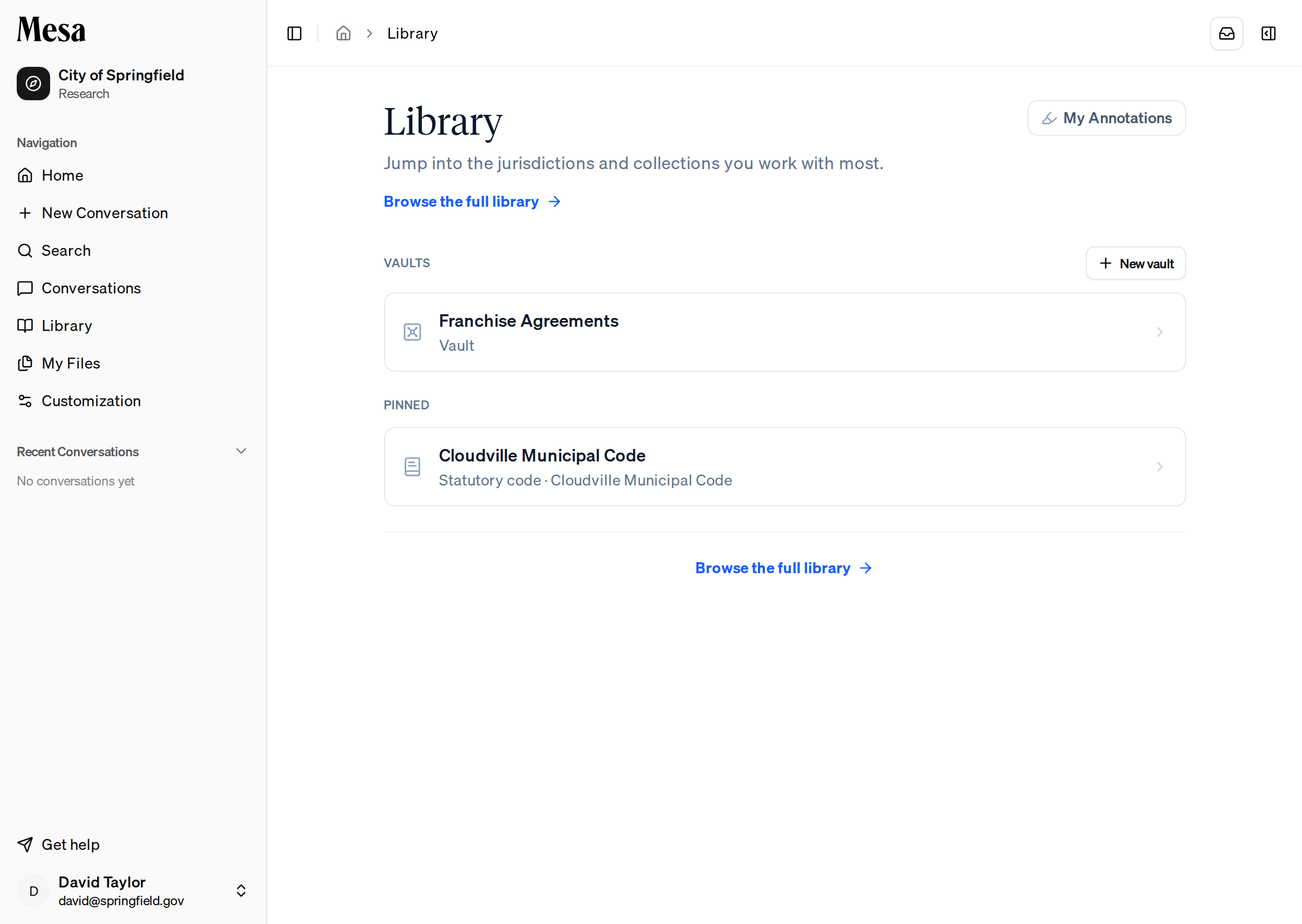
Task: Click the Cloudville Municipal Code document icon
Action: pyautogui.click(x=412, y=467)
